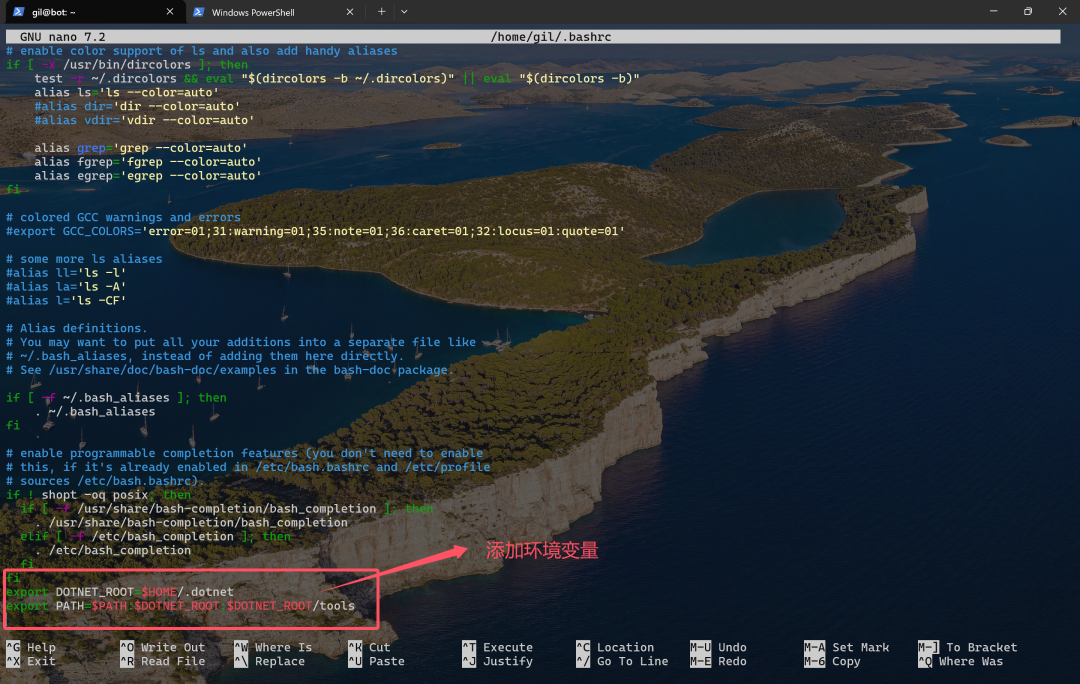Click the ^G Help shortcut
Screen dimensions: 1080x684
click(x=31, y=647)
